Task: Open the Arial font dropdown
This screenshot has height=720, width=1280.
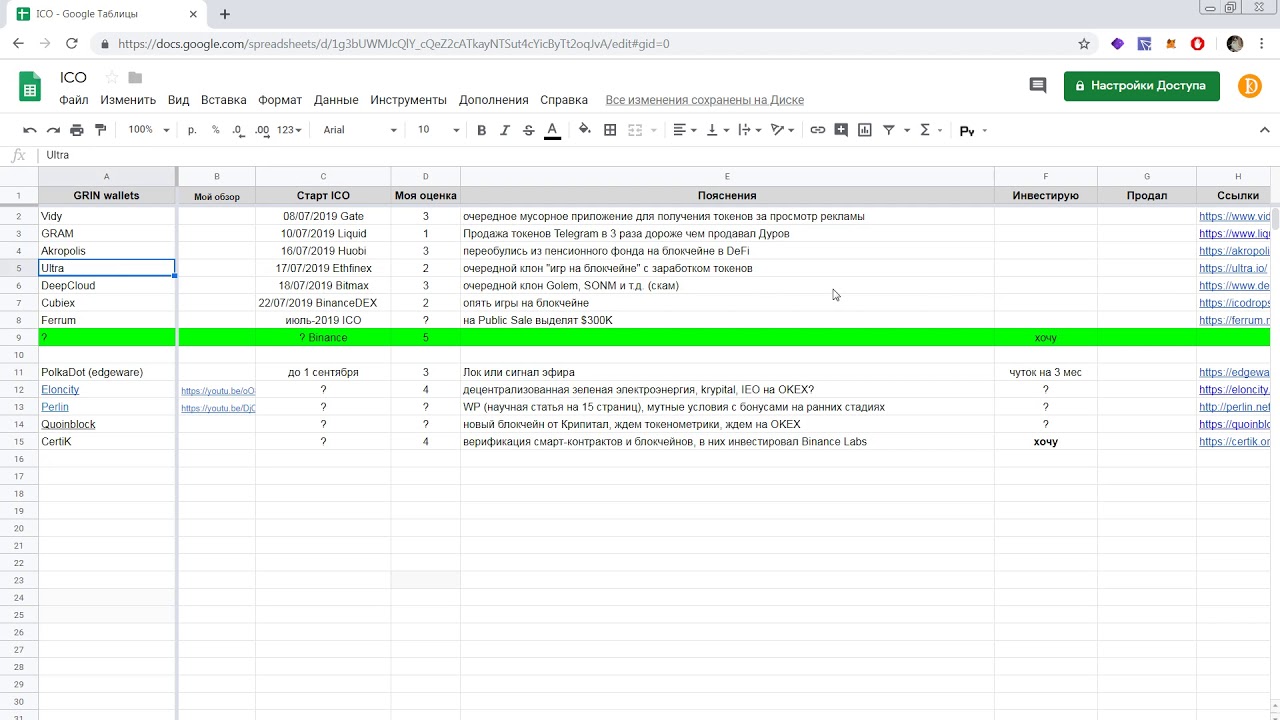Action: (x=359, y=130)
